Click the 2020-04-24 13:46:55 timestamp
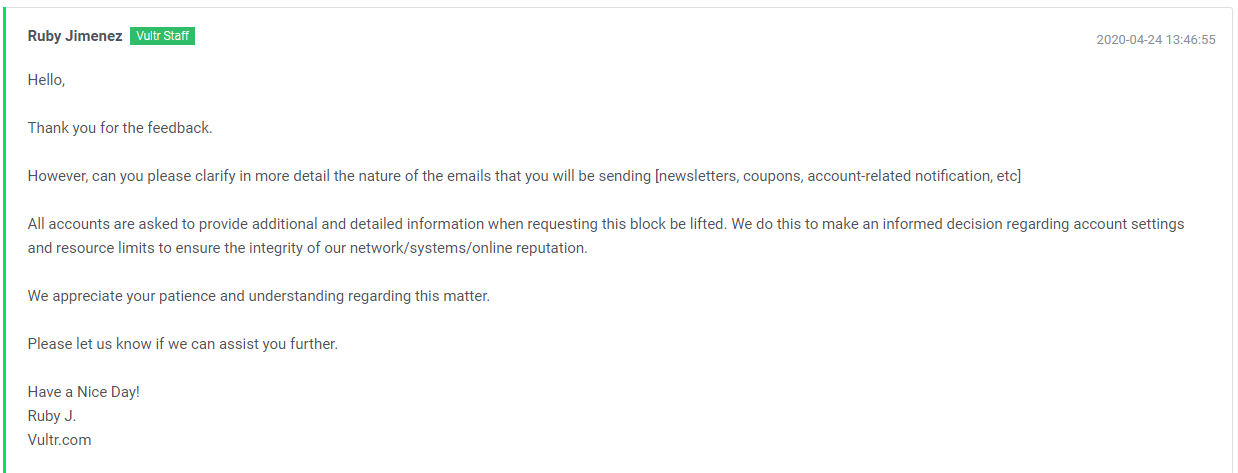1238x473 pixels. [x=1156, y=40]
